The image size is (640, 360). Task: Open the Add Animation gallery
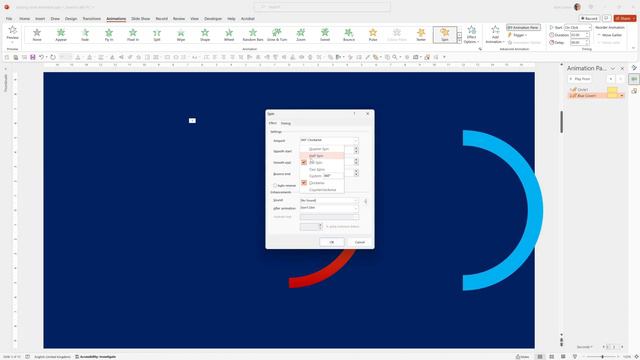click(495, 35)
